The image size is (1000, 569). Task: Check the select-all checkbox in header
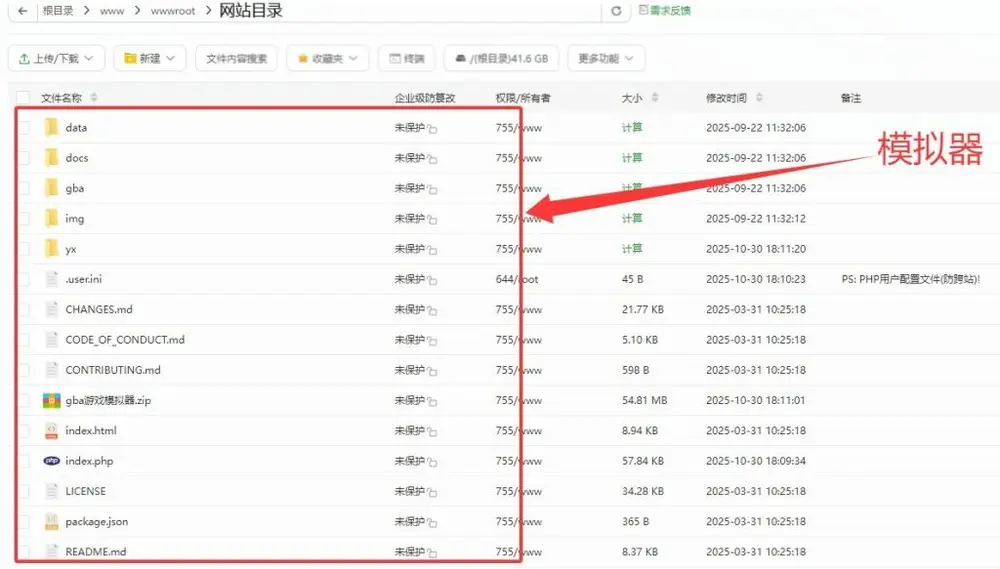coord(24,98)
